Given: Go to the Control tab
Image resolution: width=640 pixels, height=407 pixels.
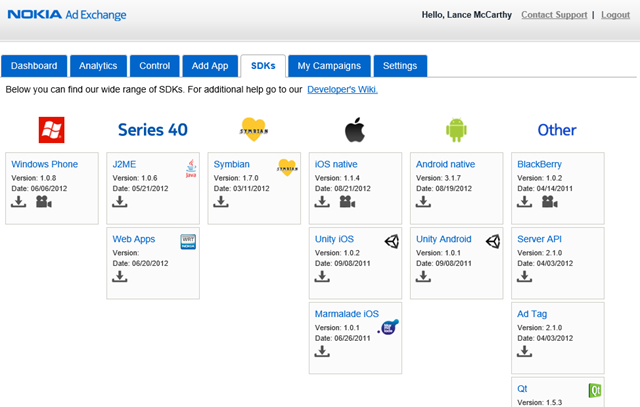Looking at the screenshot, I should [x=154, y=66].
